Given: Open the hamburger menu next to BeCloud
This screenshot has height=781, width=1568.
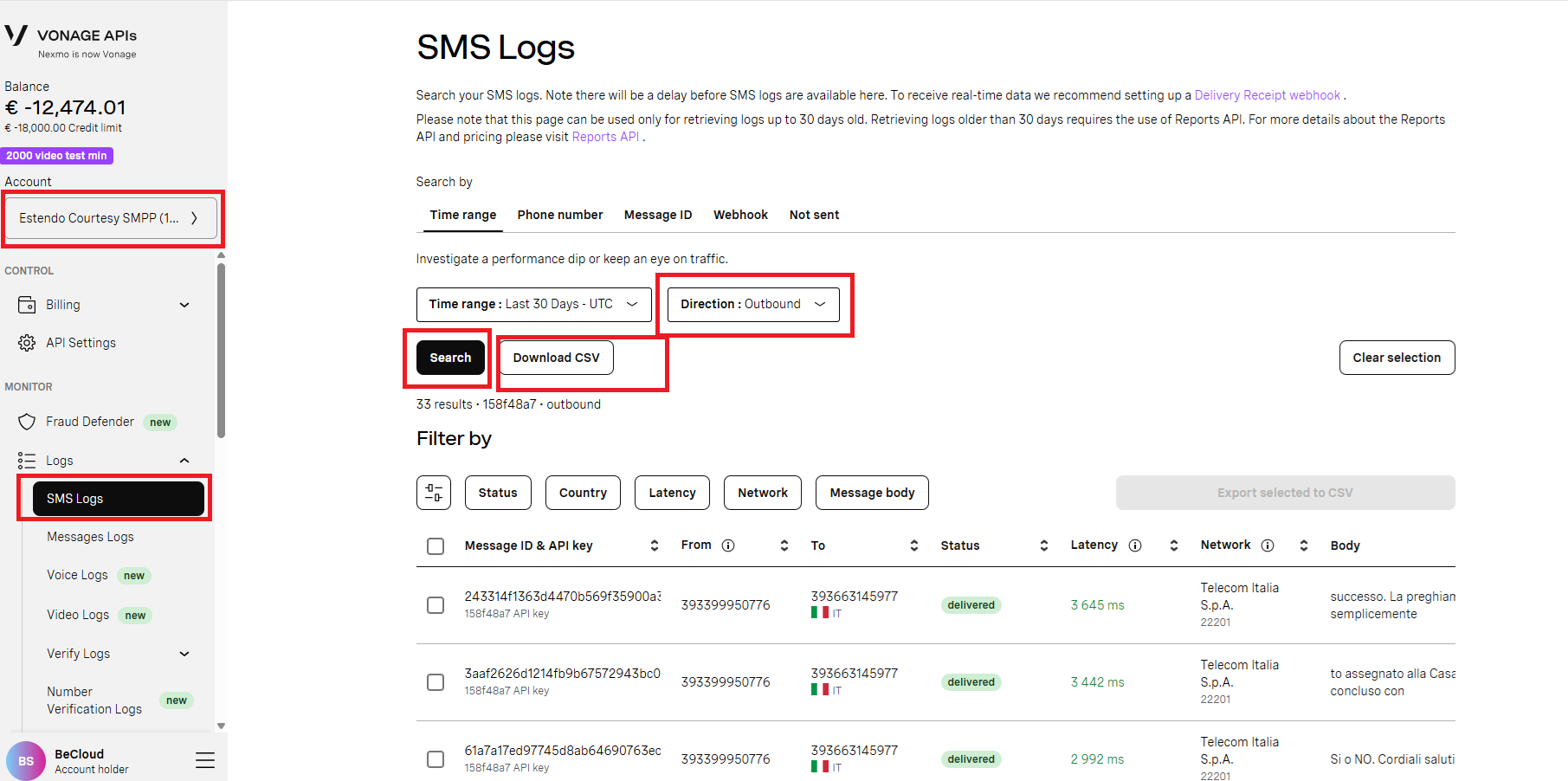Looking at the screenshot, I should pyautogui.click(x=205, y=760).
